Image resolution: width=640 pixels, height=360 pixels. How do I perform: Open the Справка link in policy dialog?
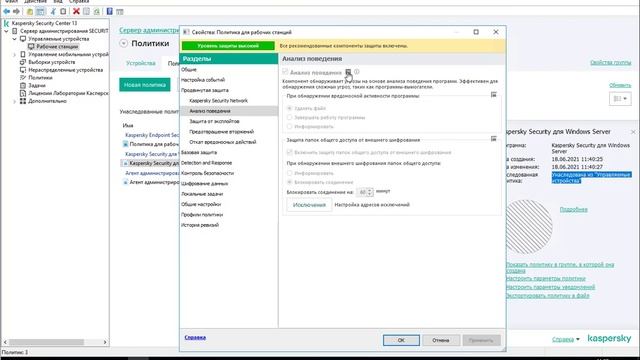195,338
